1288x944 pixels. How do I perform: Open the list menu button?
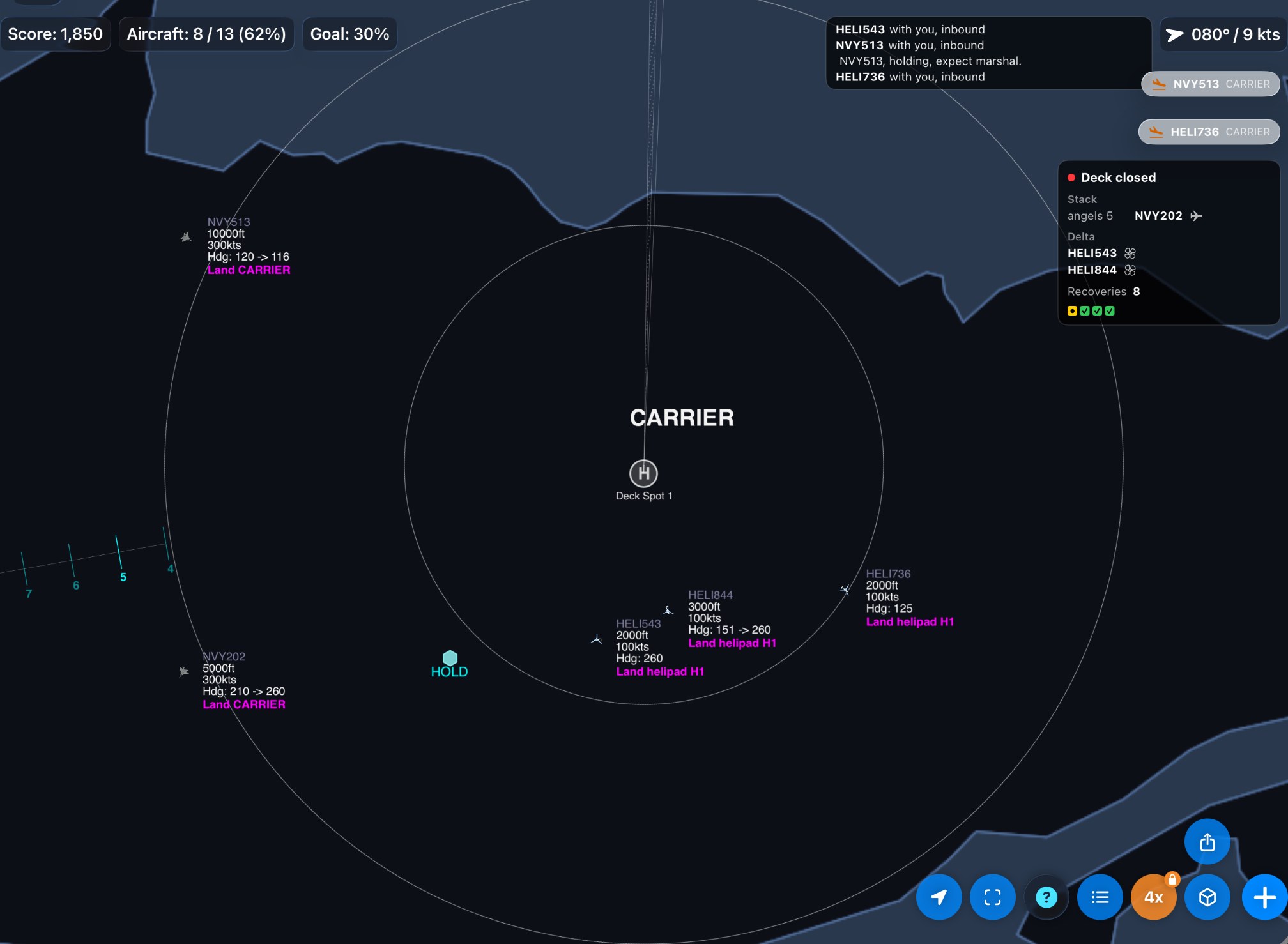pyautogui.click(x=1100, y=897)
